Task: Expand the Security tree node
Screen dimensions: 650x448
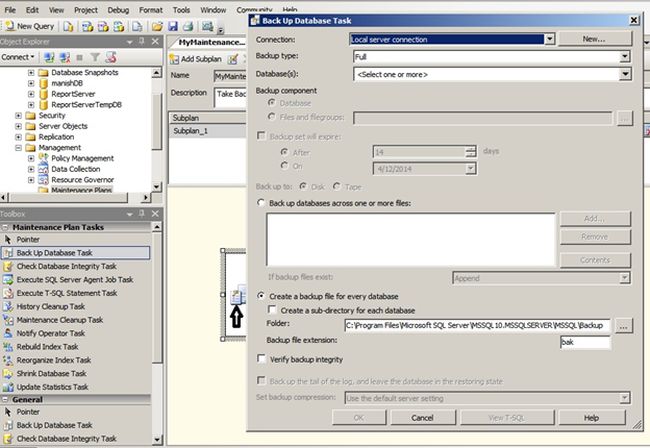Action: point(18,116)
